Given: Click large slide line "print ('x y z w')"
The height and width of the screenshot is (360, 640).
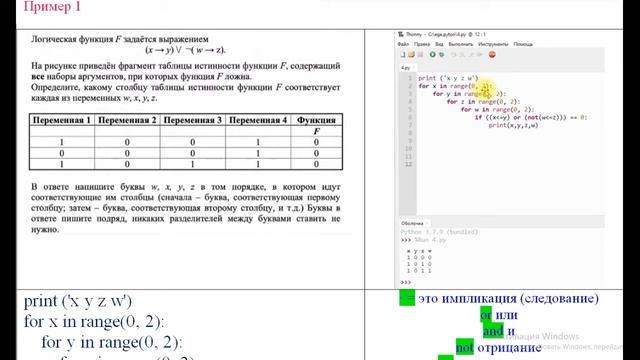Looking at the screenshot, I should (x=78, y=301).
